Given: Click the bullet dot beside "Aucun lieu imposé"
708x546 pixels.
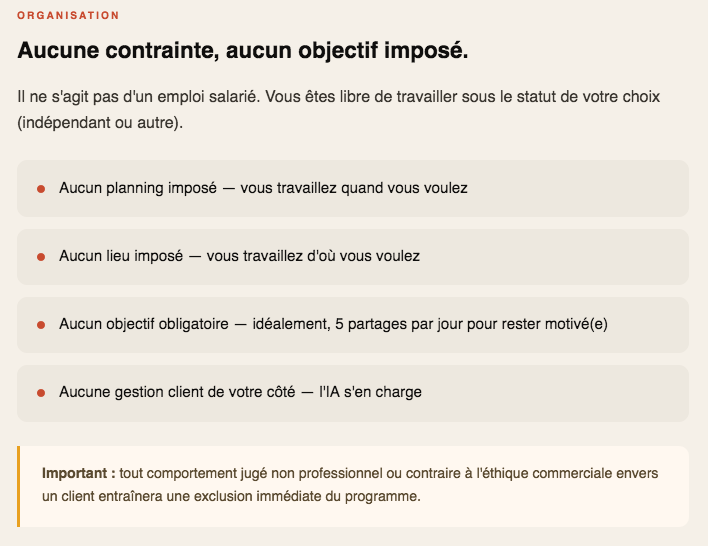Looking at the screenshot, I should point(41,257).
